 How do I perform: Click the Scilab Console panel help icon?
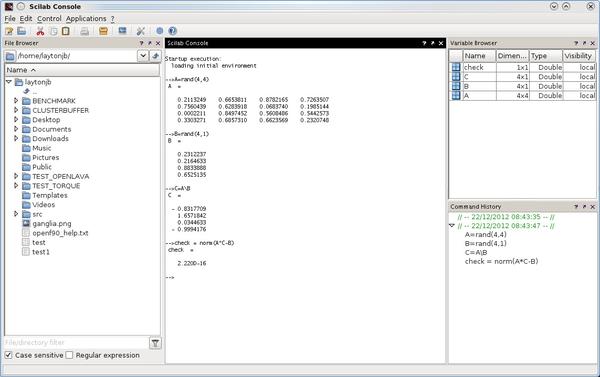pyautogui.click(x=424, y=43)
